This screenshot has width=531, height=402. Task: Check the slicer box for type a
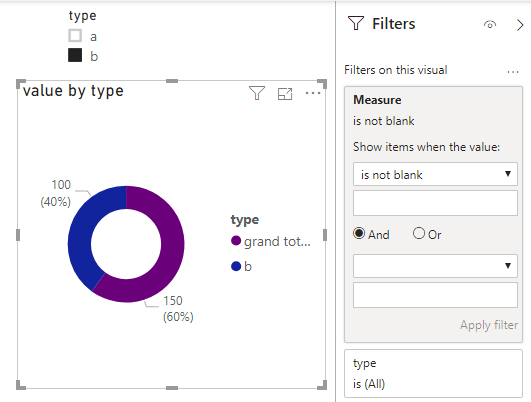tap(75, 36)
